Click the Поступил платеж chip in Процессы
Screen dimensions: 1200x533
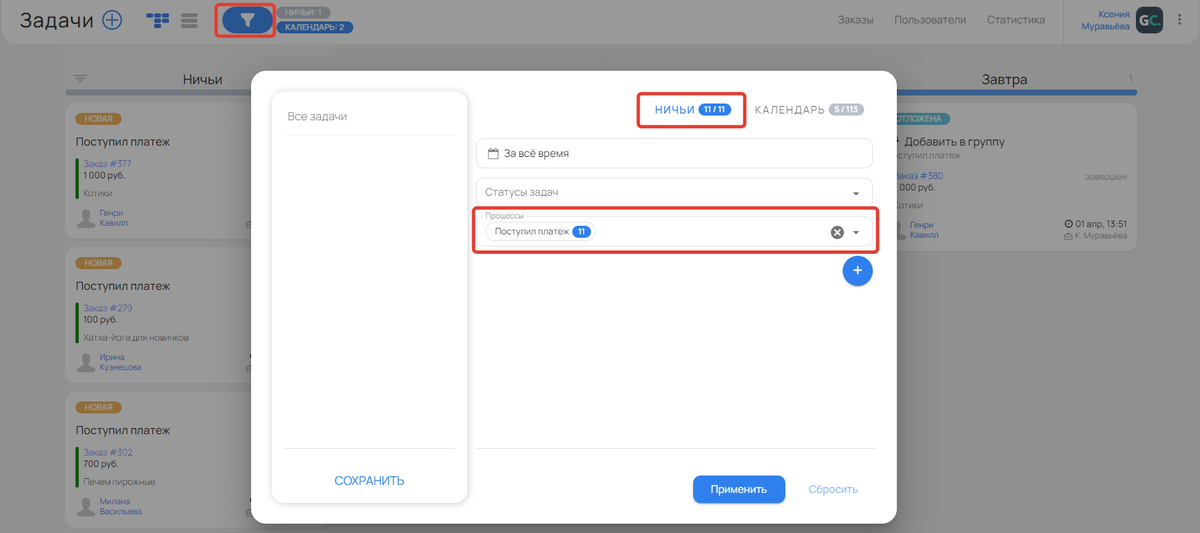(x=540, y=232)
